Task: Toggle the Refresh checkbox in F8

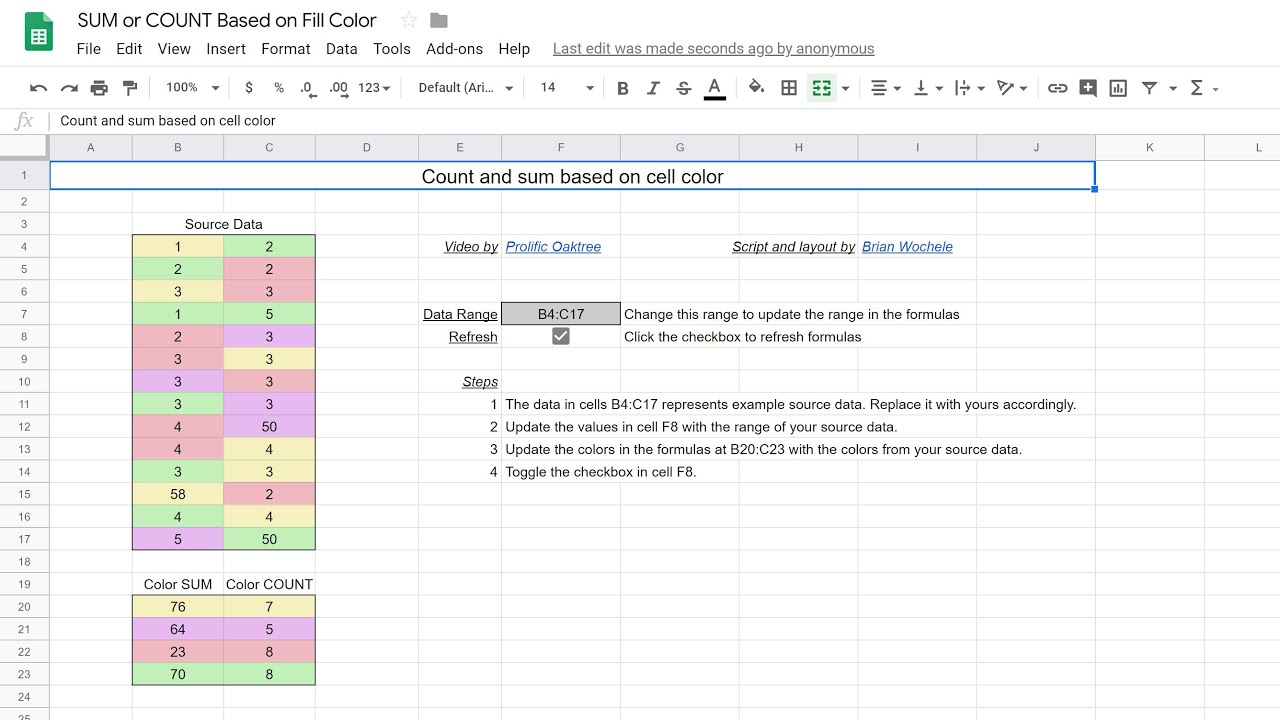Action: coord(561,336)
